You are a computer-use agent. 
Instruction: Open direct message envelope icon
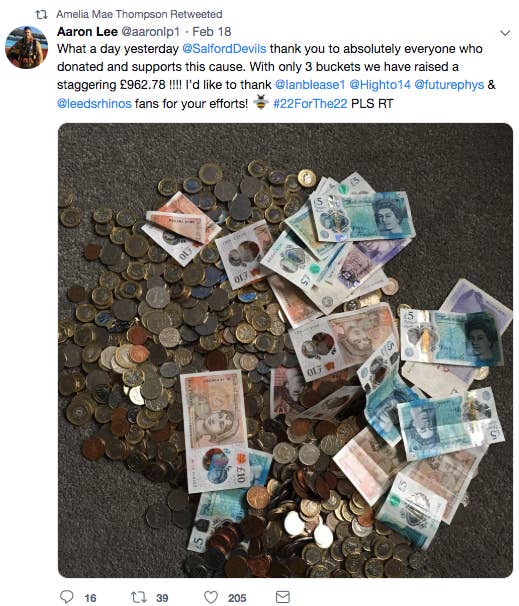tap(283, 597)
